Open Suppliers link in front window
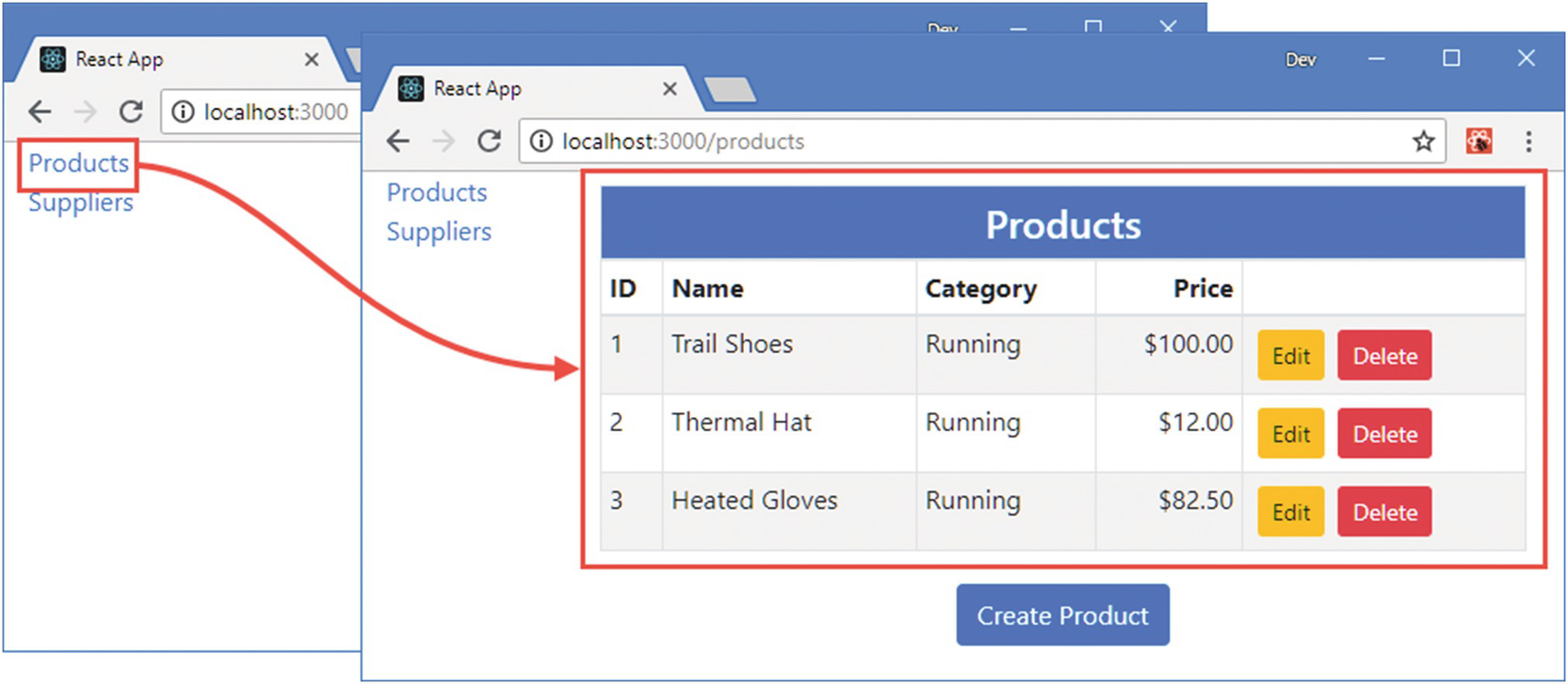The height and width of the screenshot is (684, 1568). point(439,232)
